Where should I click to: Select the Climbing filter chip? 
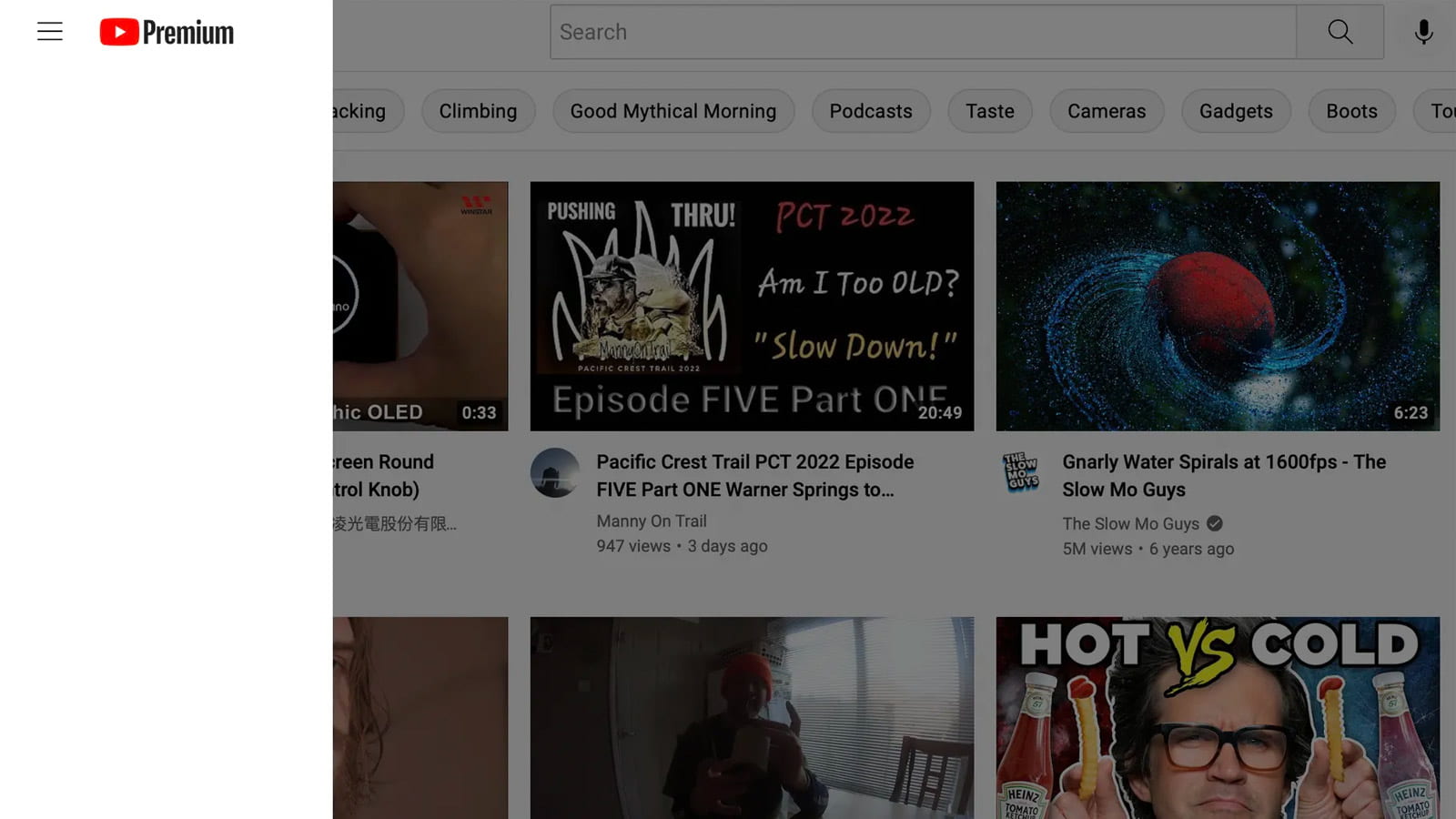tap(478, 111)
